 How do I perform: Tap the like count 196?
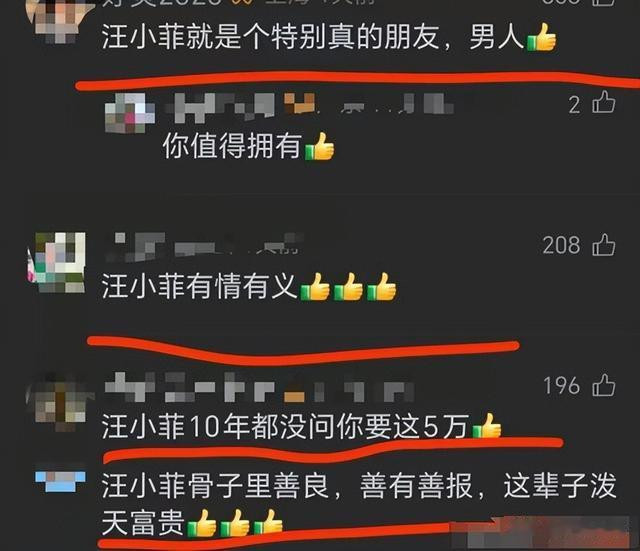pos(561,386)
